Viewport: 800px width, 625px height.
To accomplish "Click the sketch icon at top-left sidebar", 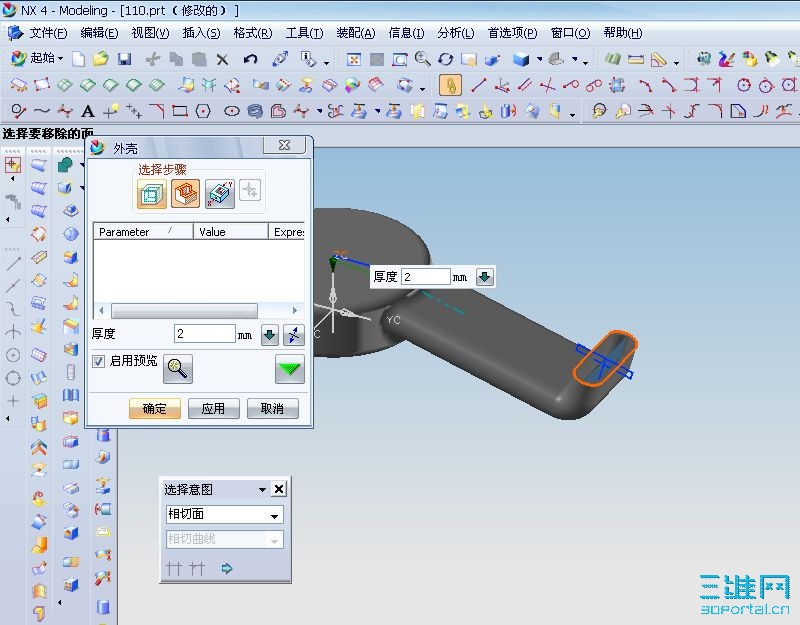I will (x=13, y=165).
